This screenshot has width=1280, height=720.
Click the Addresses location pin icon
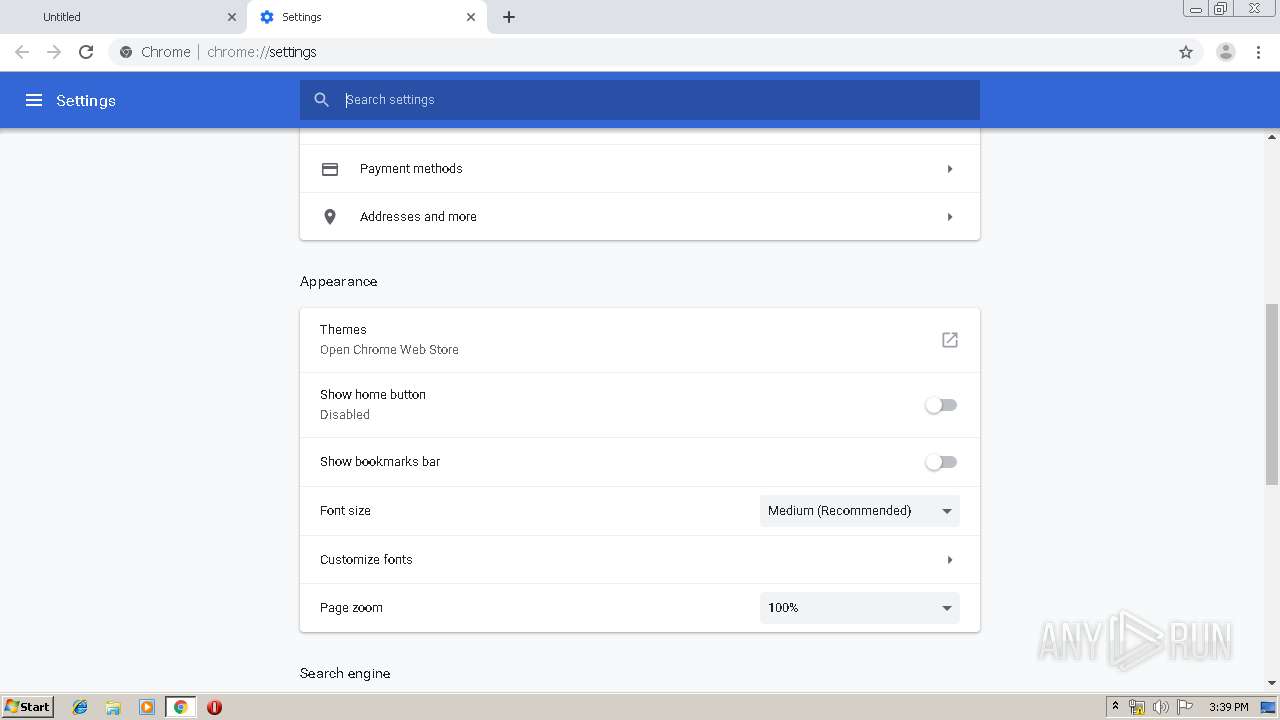click(330, 217)
